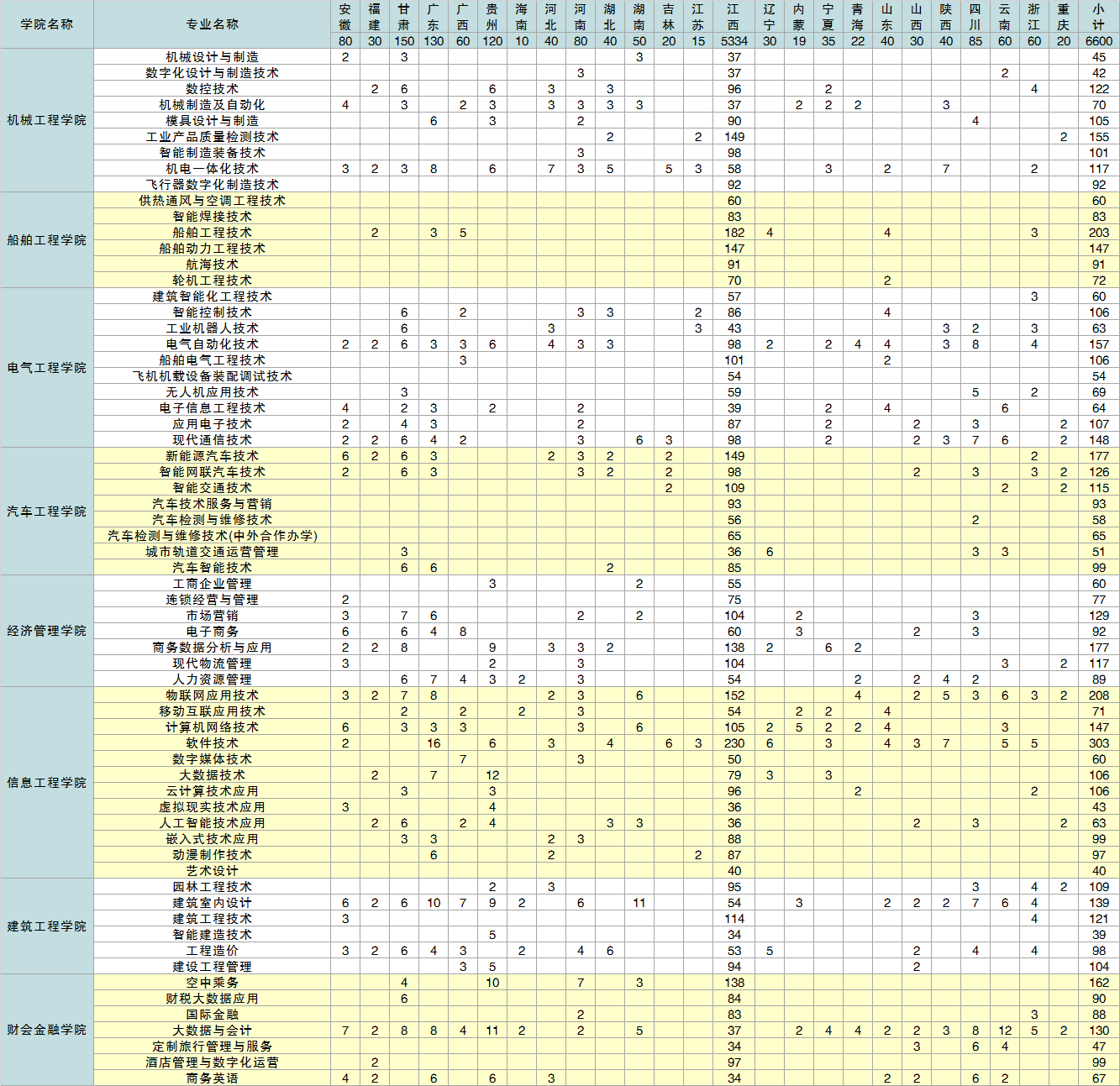
Task: Click the 财会金融学院 cell
Action: (47, 1030)
